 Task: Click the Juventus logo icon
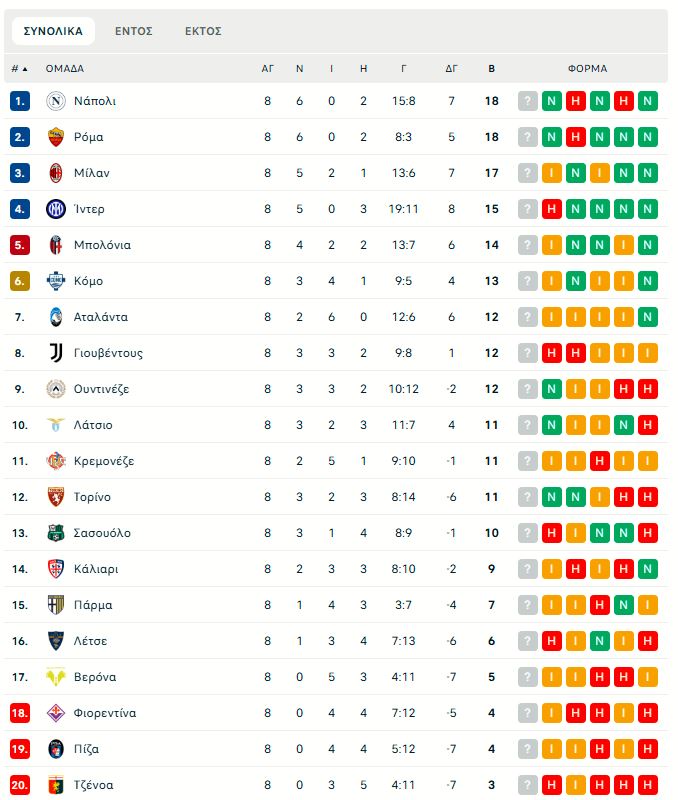(55, 353)
